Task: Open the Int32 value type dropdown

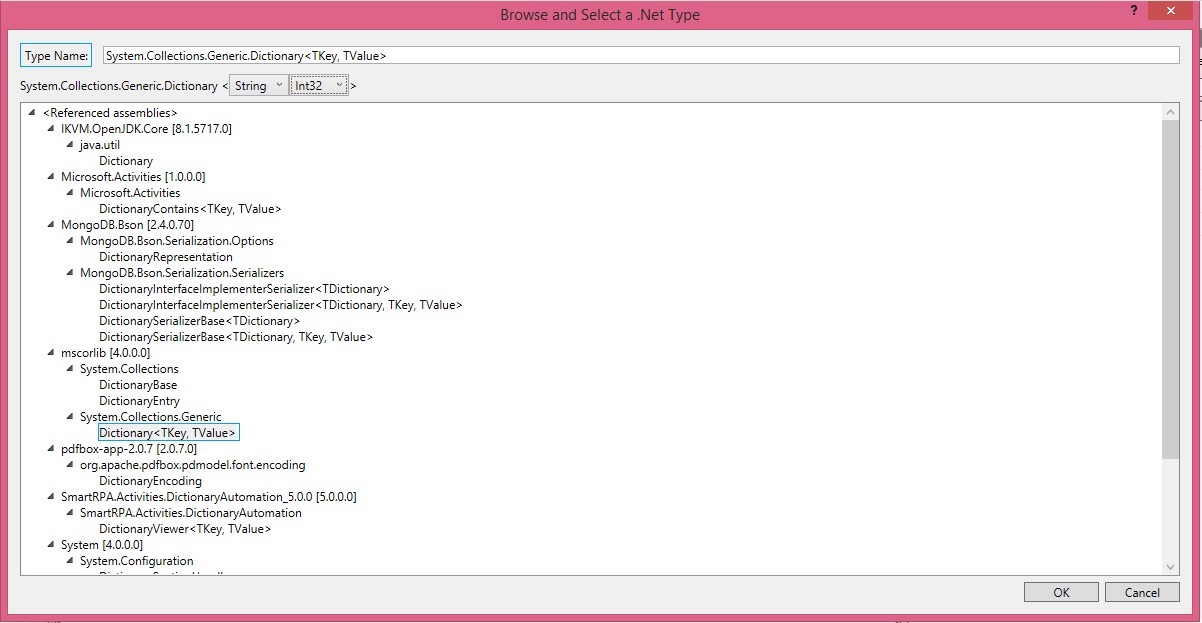Action: (319, 86)
